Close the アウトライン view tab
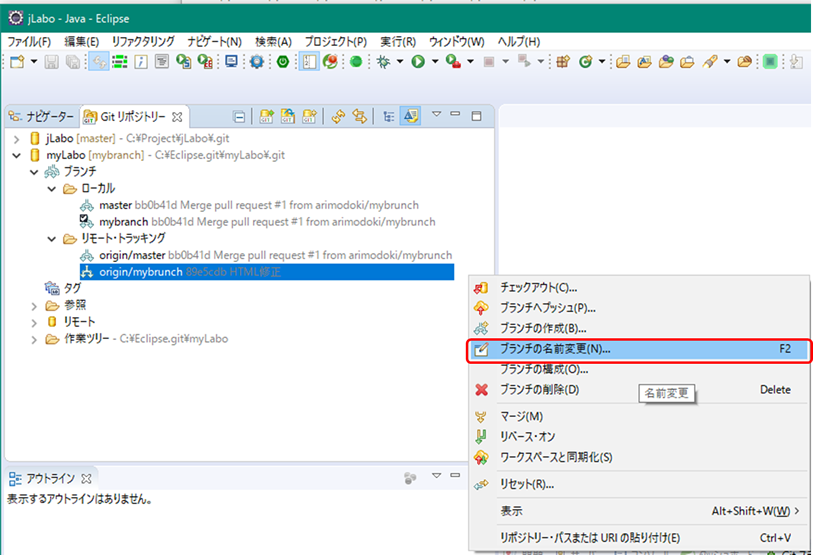This screenshot has height=555, width=813. (x=87, y=478)
